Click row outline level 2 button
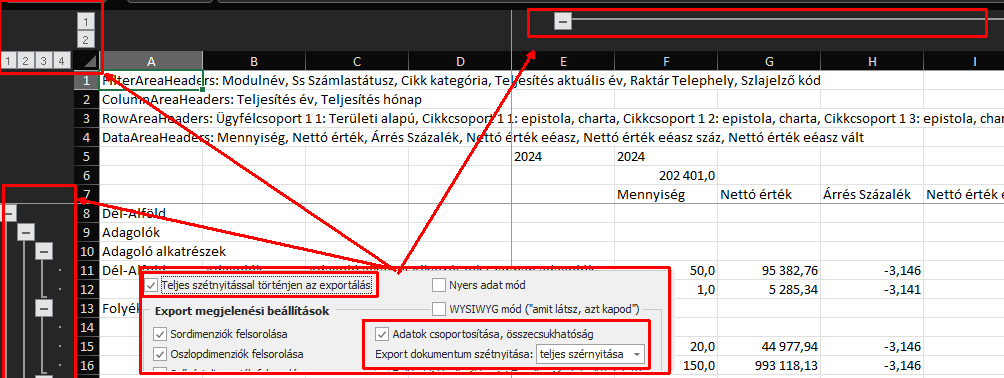 pos(26,61)
